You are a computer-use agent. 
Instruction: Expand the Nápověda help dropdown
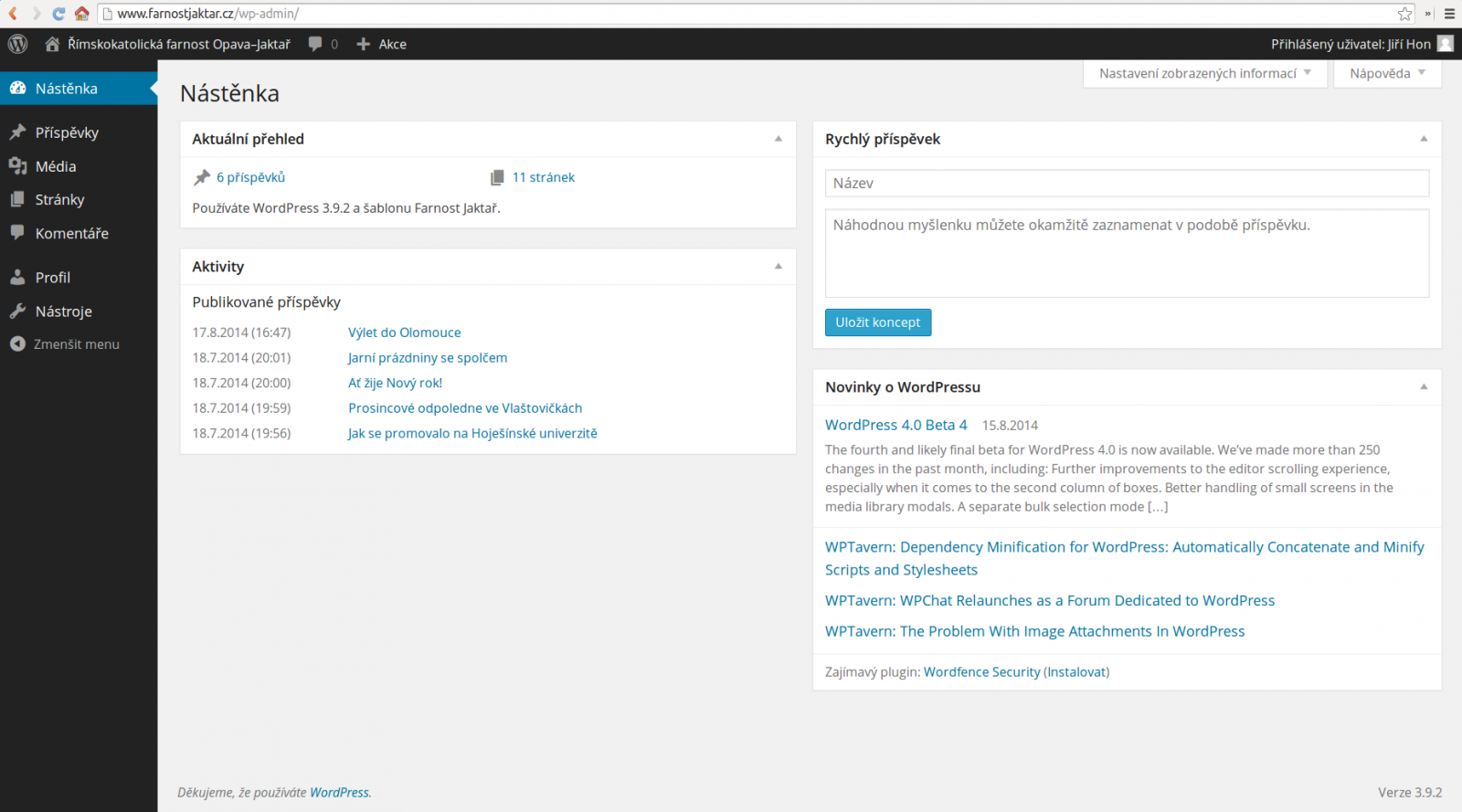tap(1387, 74)
